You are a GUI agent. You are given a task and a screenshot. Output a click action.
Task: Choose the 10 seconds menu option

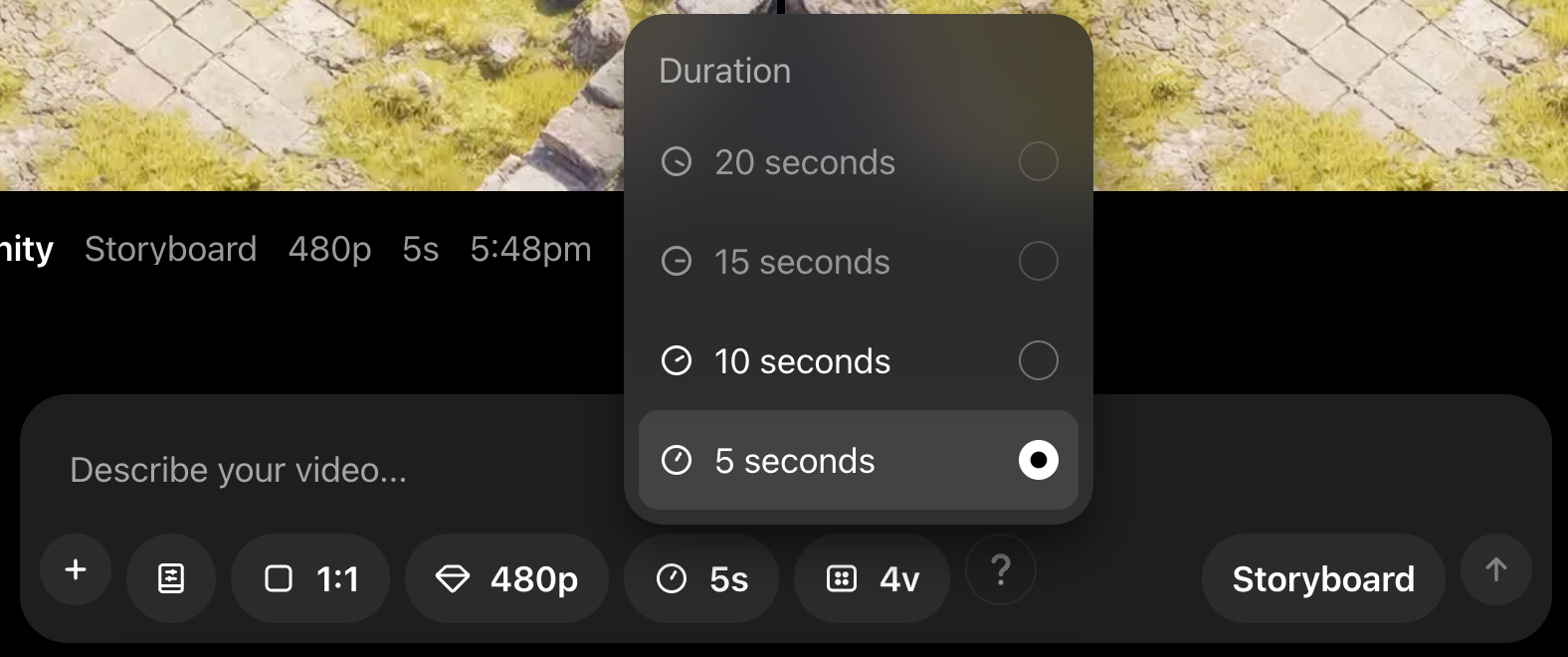pyautogui.click(x=802, y=361)
